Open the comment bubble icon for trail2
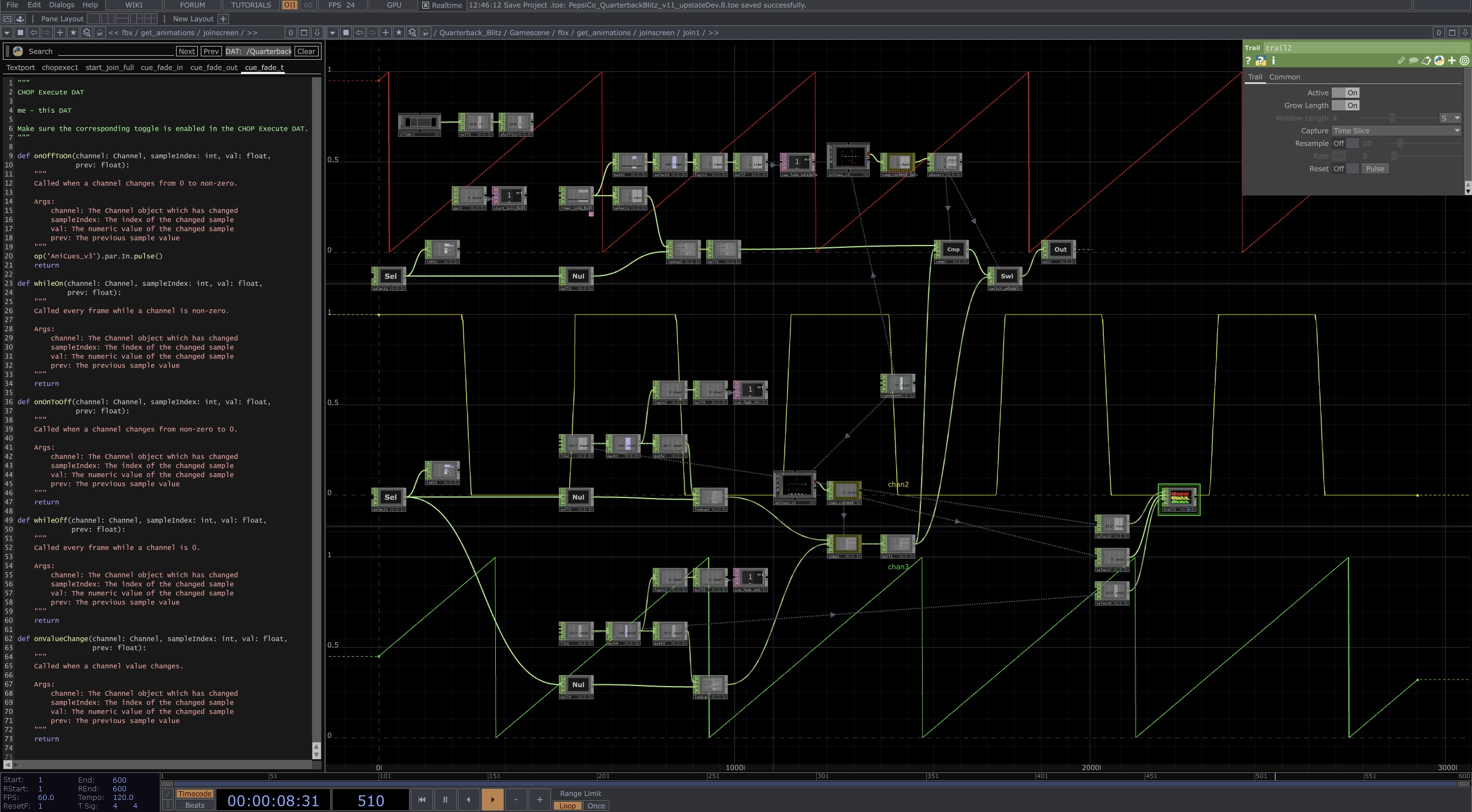This screenshot has height=812, width=1472. pyautogui.click(x=1413, y=60)
